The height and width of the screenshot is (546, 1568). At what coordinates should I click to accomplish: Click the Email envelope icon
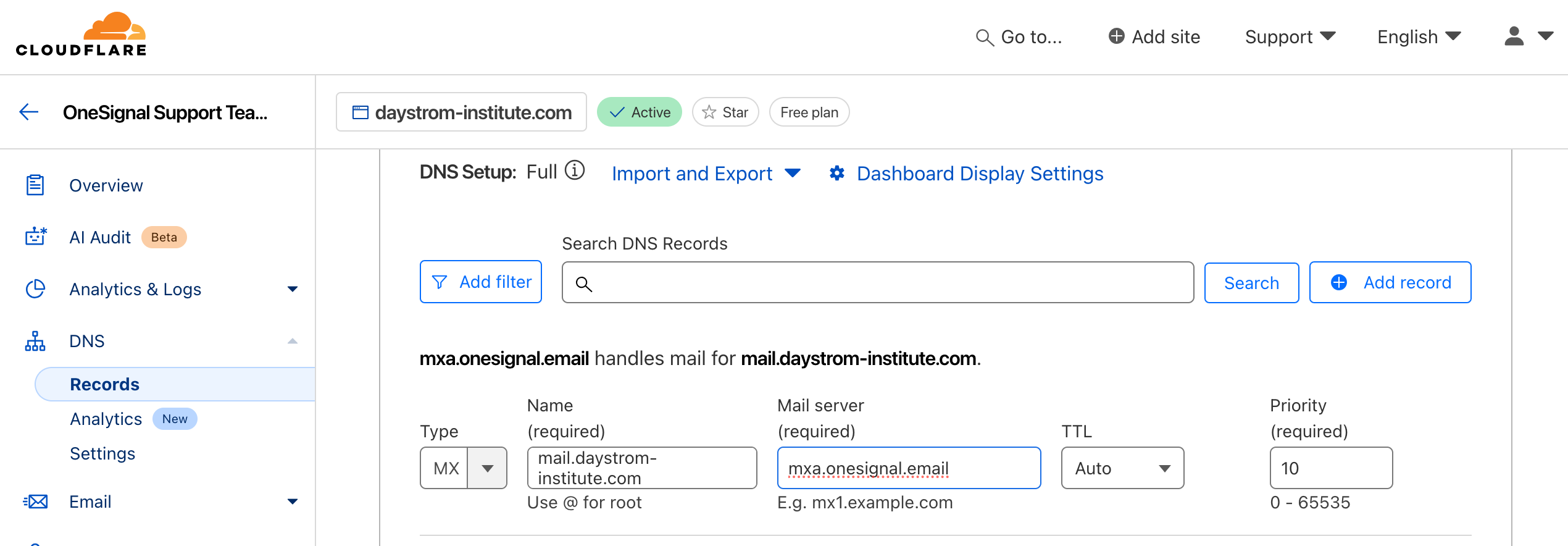pos(35,502)
